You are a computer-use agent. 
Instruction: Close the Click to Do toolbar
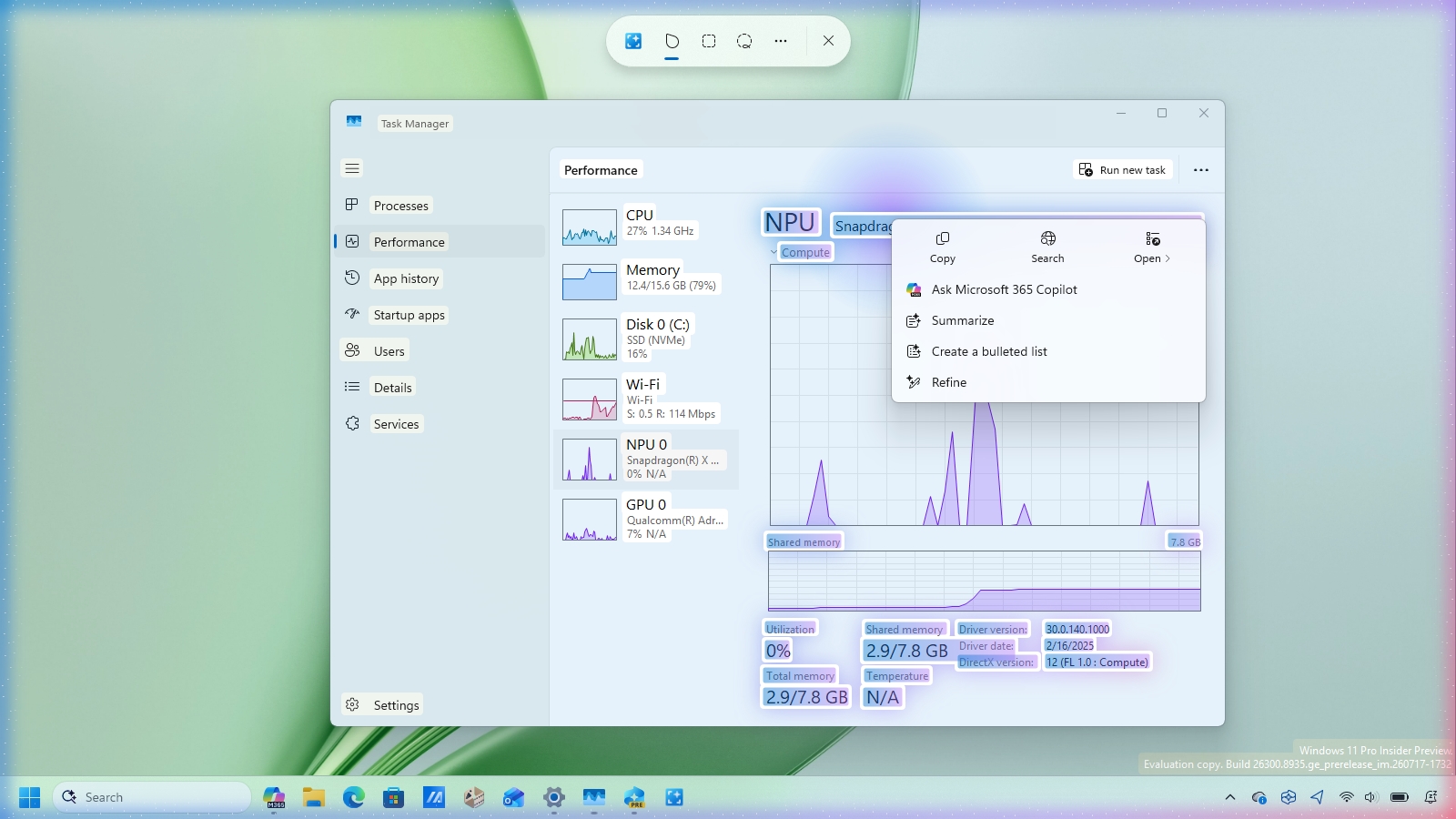pos(828,41)
